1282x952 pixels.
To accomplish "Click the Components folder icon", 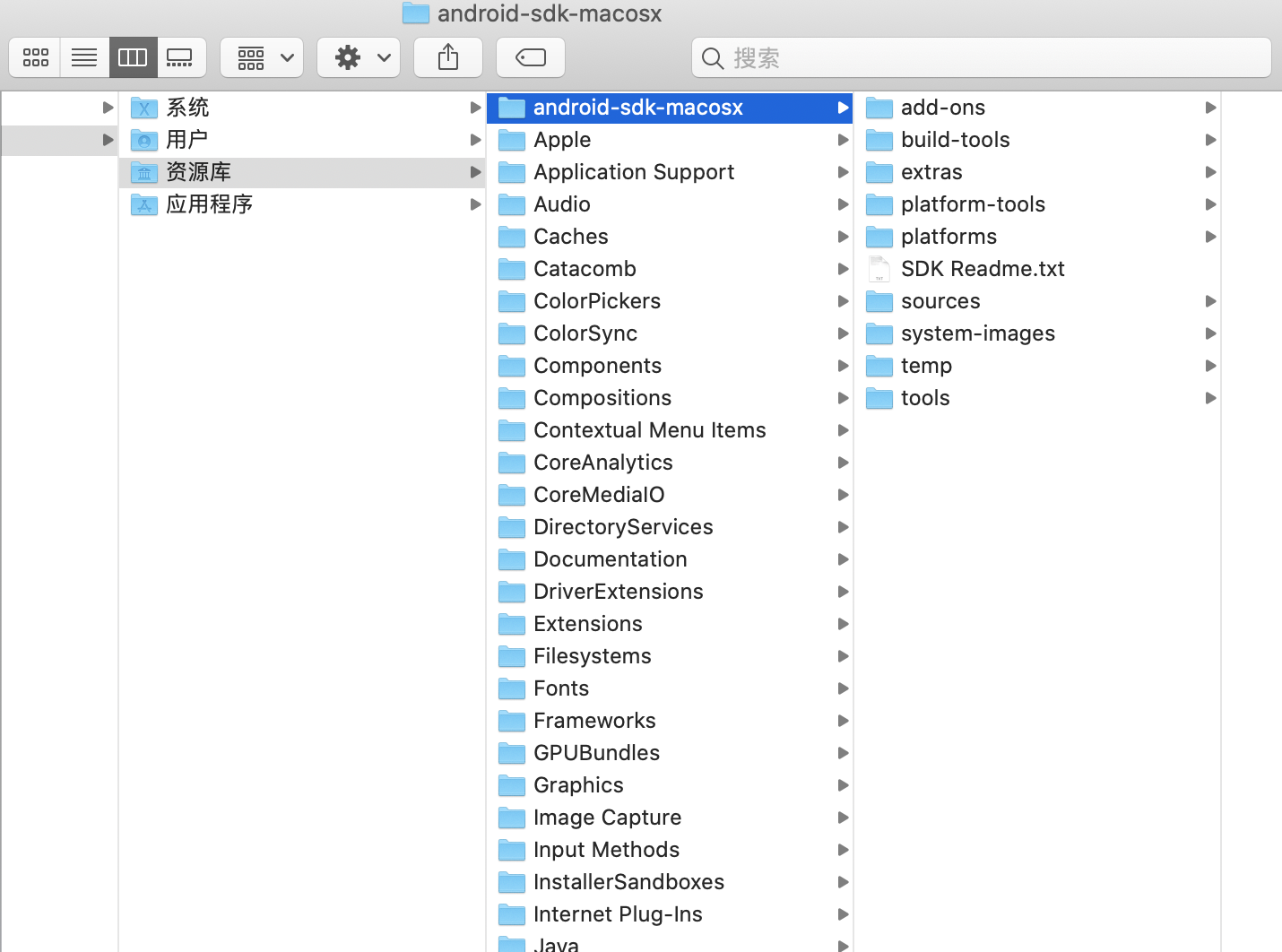I will point(512,367).
